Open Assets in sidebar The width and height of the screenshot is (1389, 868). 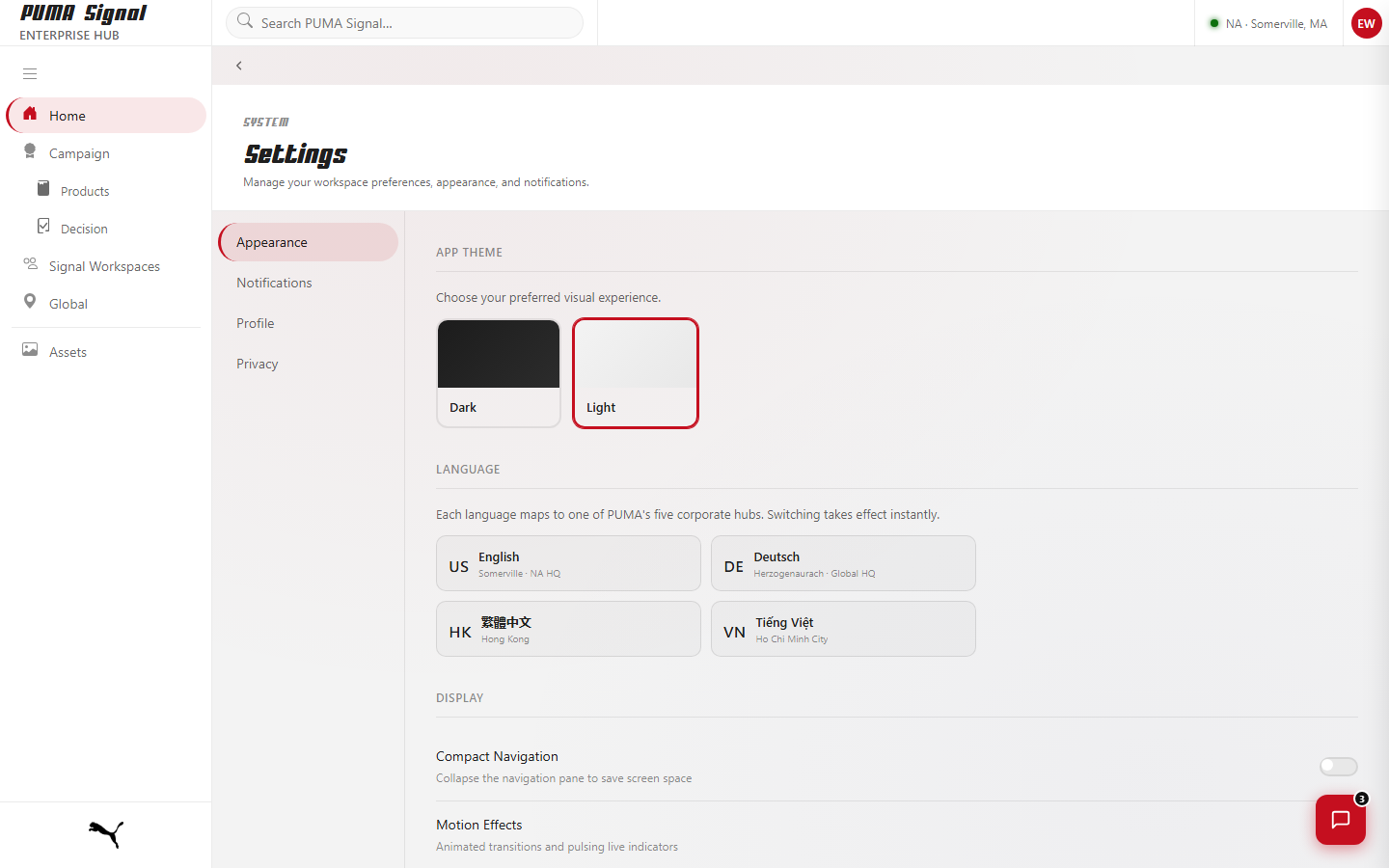coord(106,352)
